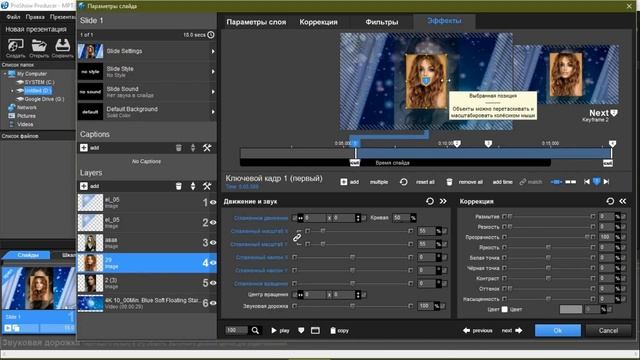Hide layer 2 el_05 via eye icon
Screen dimensions: 640x360
point(213,222)
